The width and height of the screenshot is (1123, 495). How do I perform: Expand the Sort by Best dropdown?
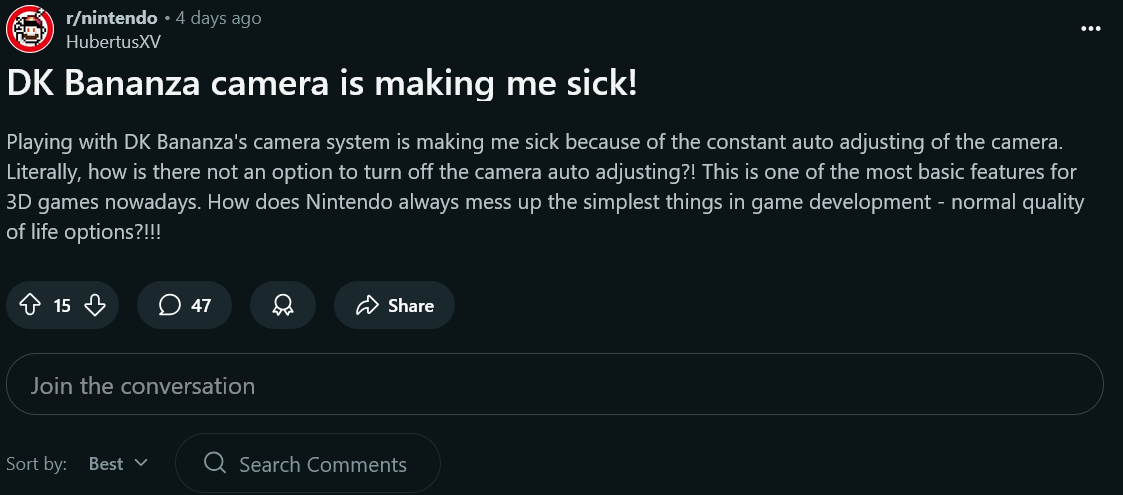(x=117, y=464)
